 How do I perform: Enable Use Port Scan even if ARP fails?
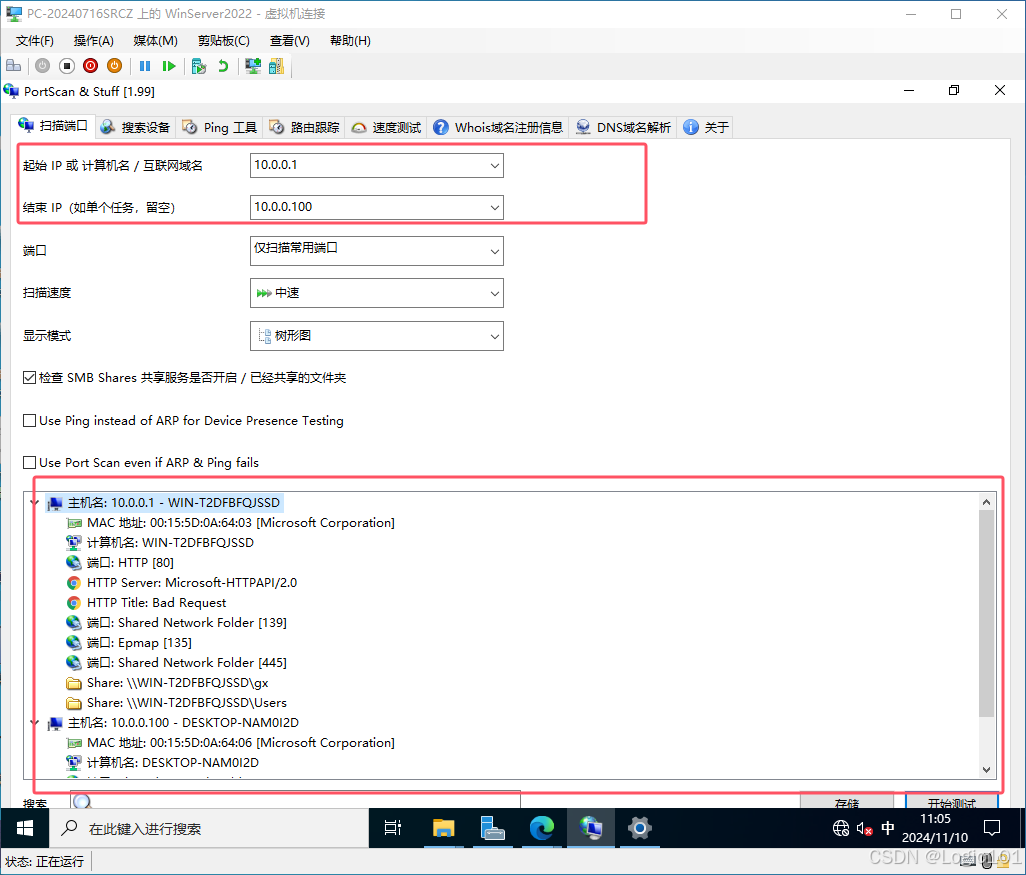29,463
